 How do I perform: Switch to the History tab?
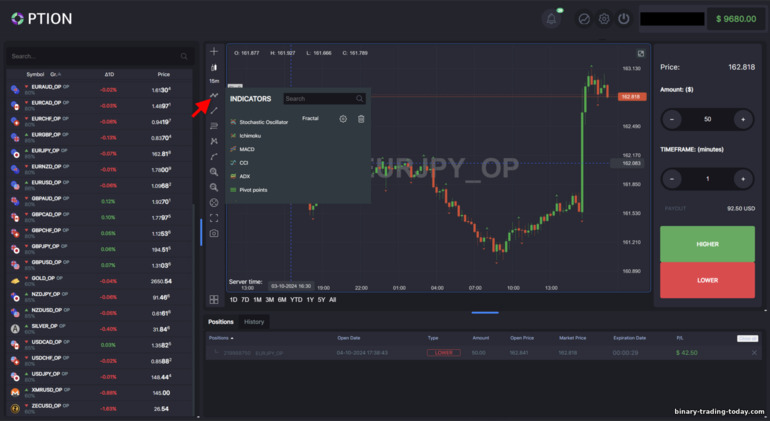click(x=254, y=322)
